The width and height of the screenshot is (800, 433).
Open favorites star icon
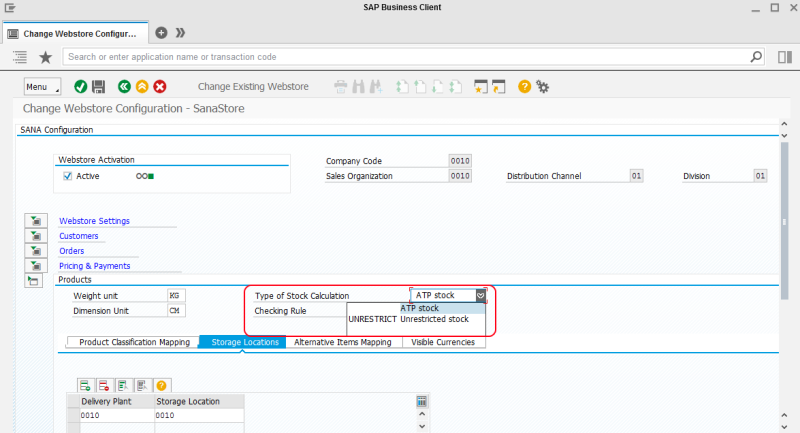pyautogui.click(x=45, y=57)
